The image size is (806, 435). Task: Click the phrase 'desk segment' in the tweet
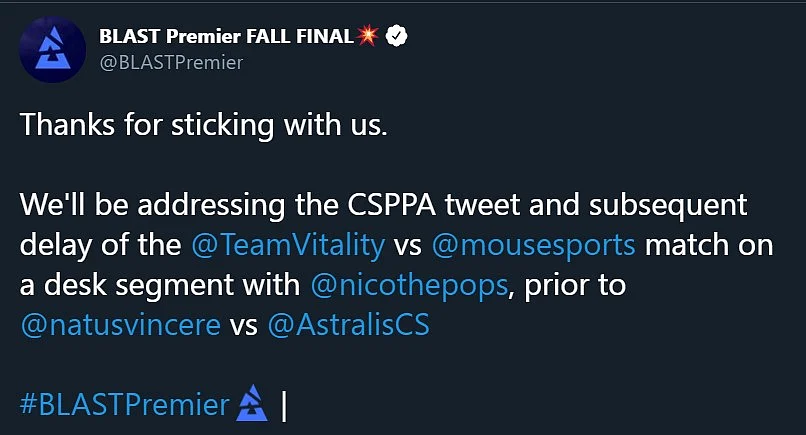tap(172, 285)
